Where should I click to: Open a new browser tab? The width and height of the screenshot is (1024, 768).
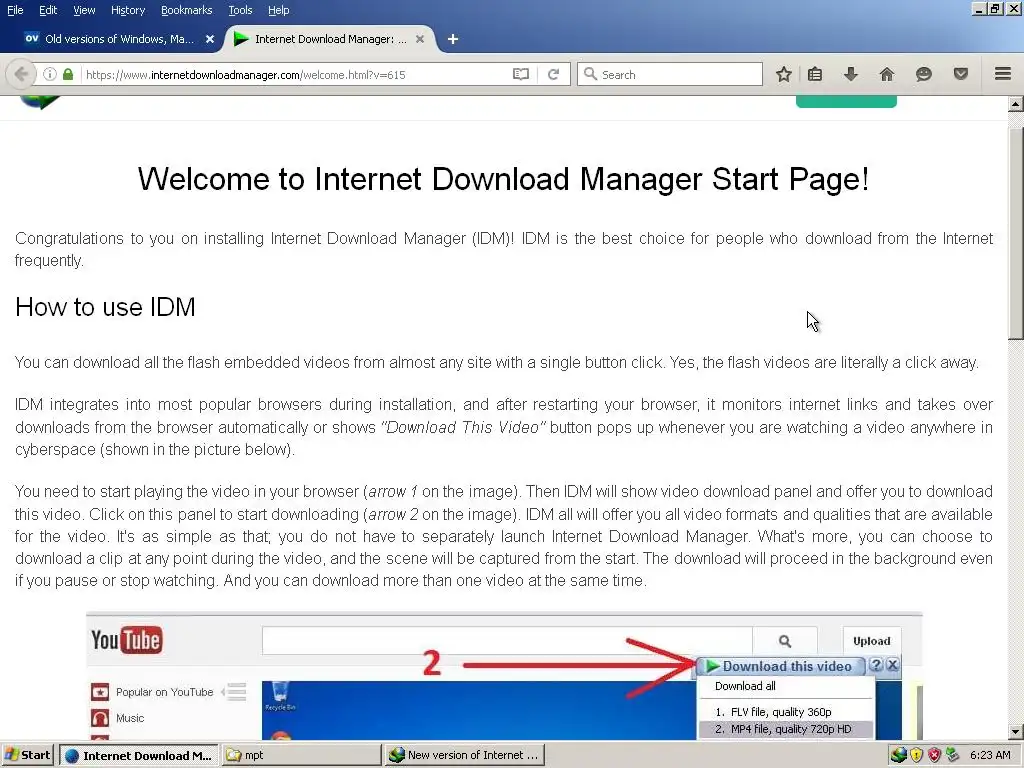[x=453, y=39]
